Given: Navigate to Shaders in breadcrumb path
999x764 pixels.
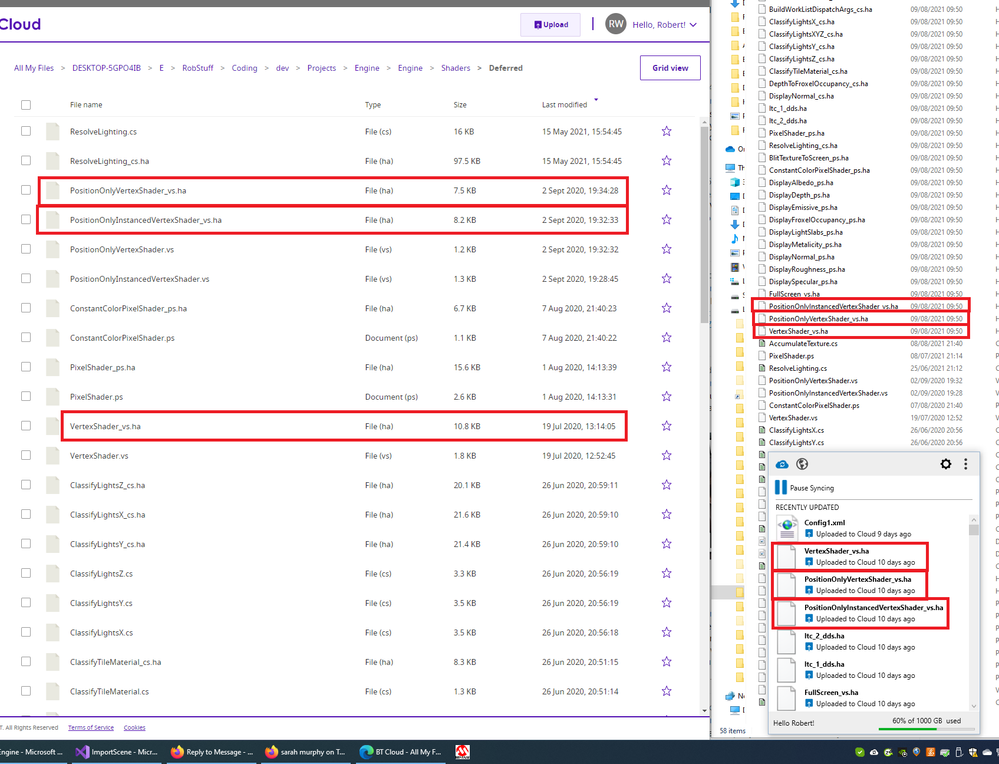Looking at the screenshot, I should pyautogui.click(x=455, y=68).
